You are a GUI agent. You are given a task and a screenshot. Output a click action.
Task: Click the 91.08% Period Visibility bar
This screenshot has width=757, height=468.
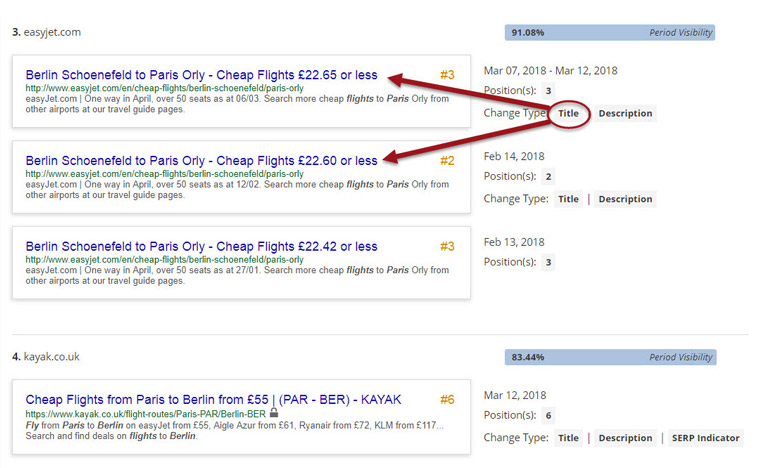[610, 32]
